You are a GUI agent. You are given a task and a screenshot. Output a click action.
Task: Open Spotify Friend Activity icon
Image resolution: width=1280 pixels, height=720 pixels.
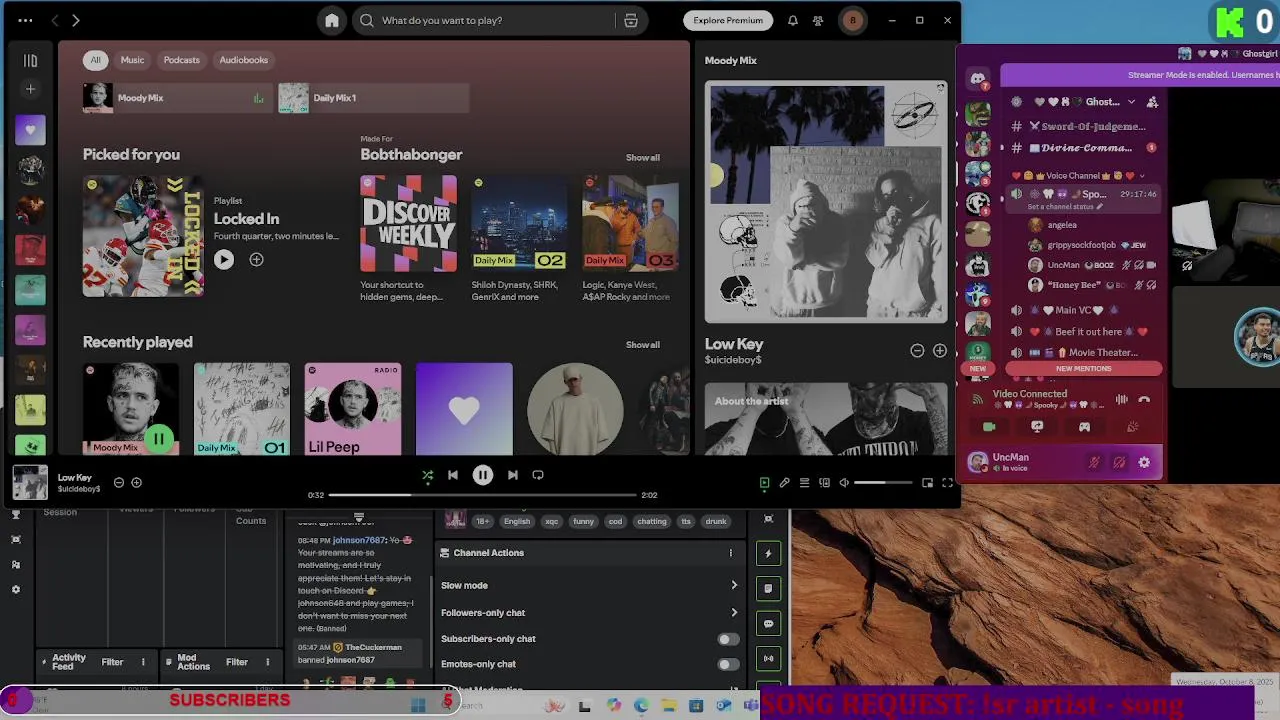(818, 20)
